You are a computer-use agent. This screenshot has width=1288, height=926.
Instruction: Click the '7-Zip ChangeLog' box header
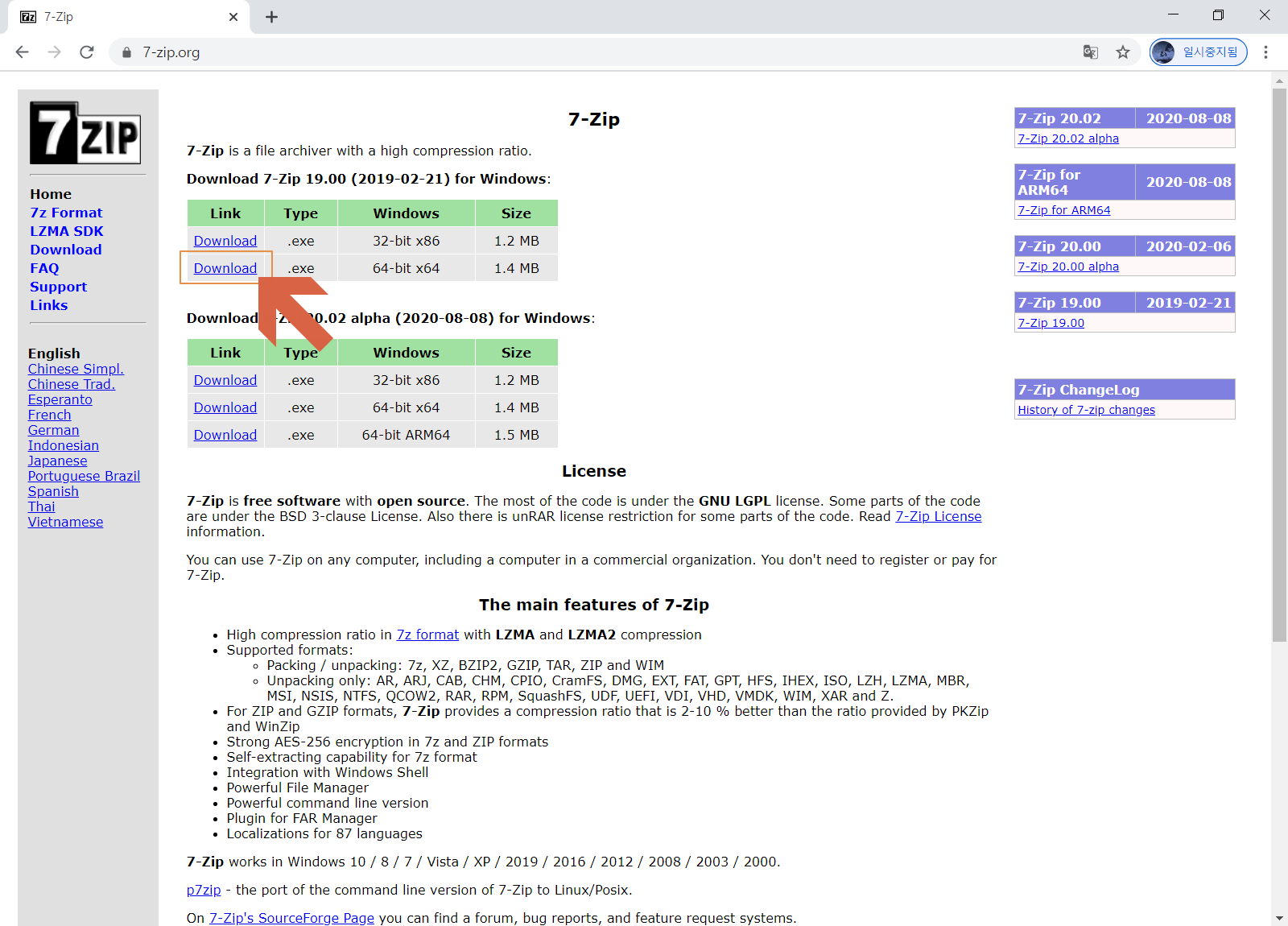[x=1125, y=390]
